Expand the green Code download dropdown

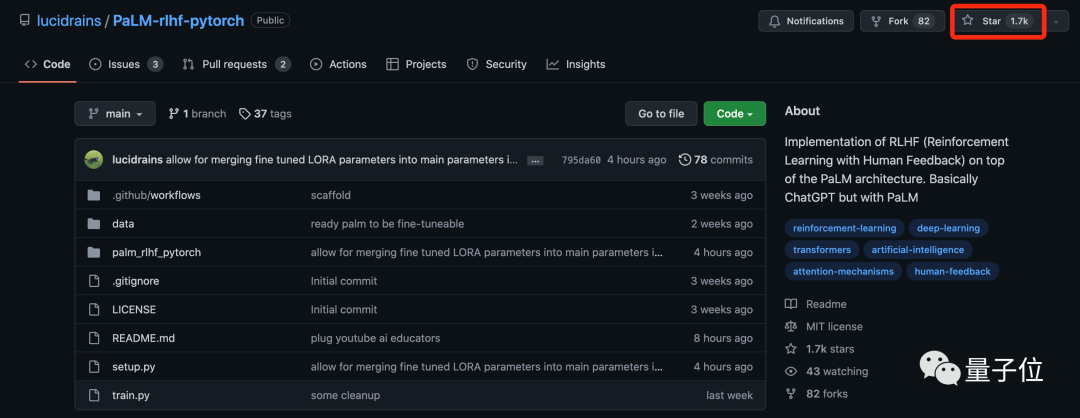point(734,114)
